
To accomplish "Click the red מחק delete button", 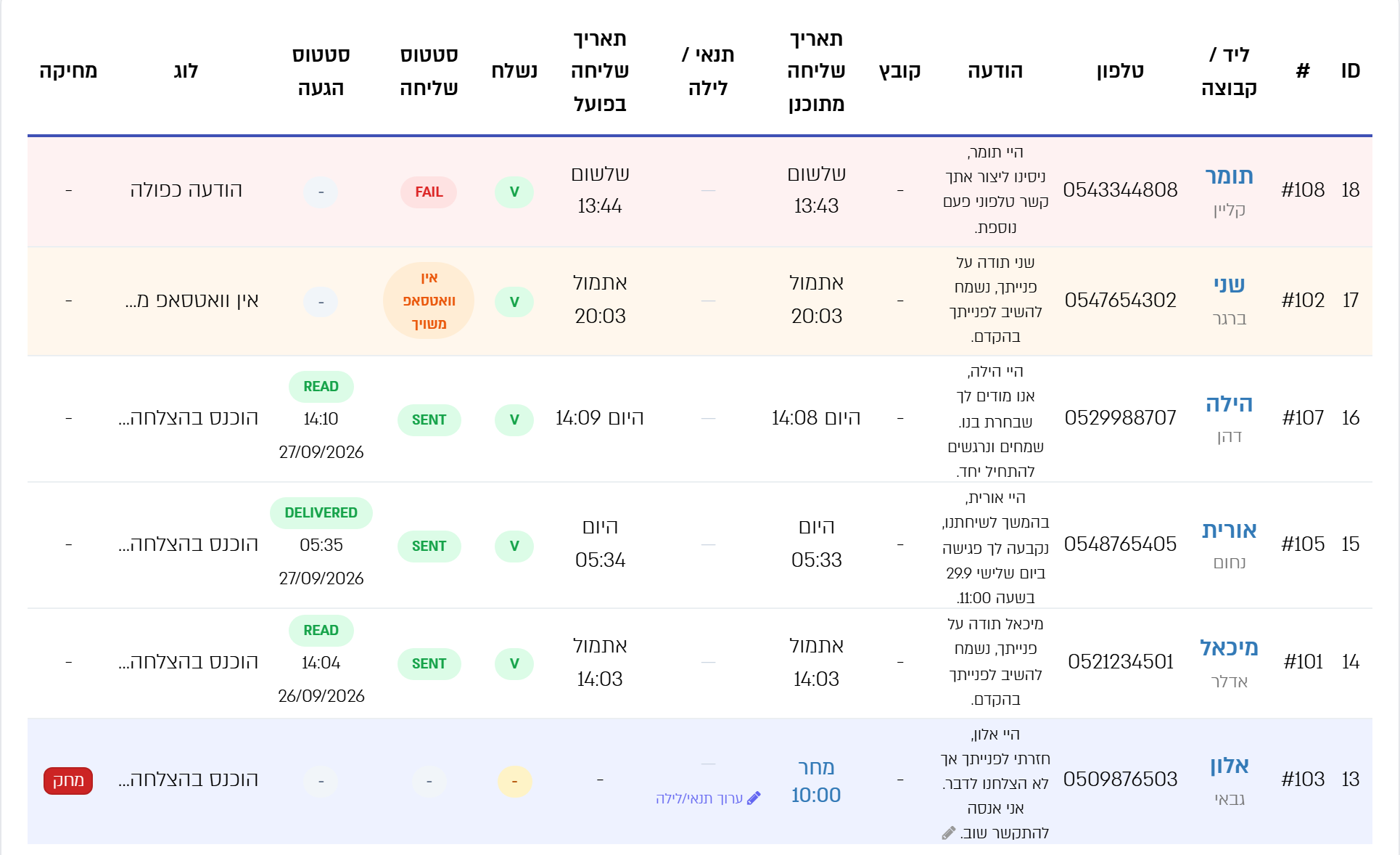I will 68,781.
